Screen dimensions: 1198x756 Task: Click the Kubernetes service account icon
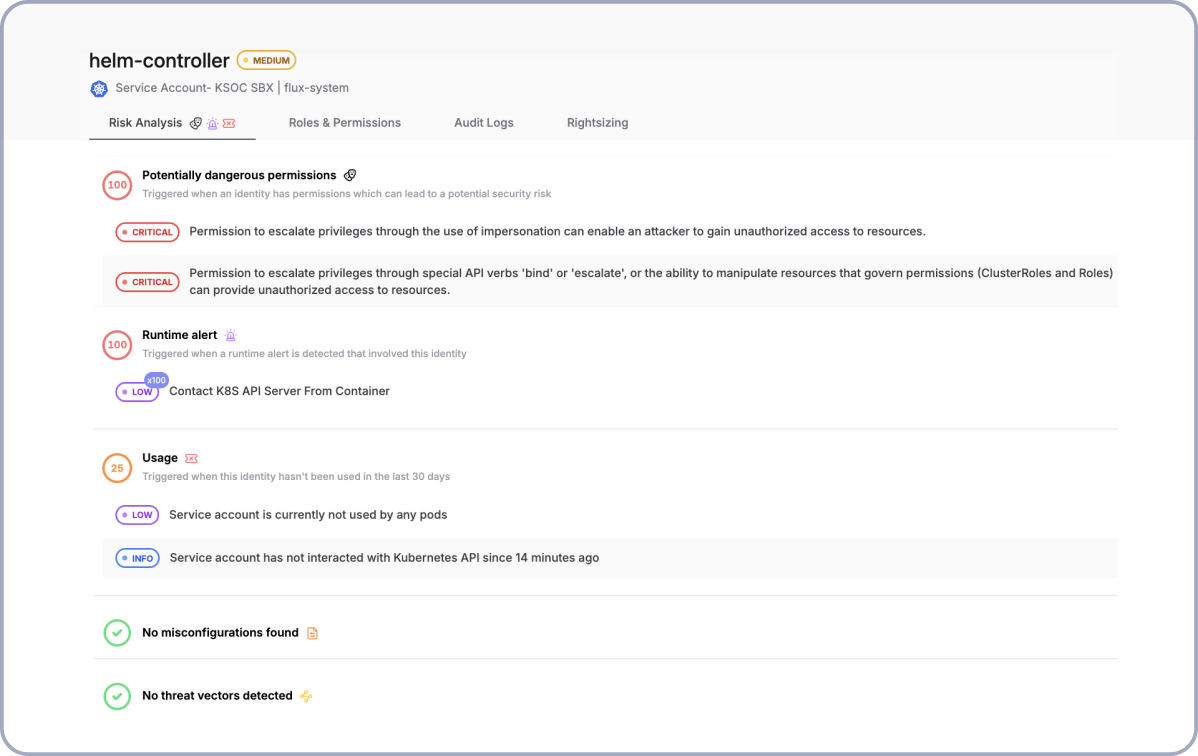[x=98, y=88]
